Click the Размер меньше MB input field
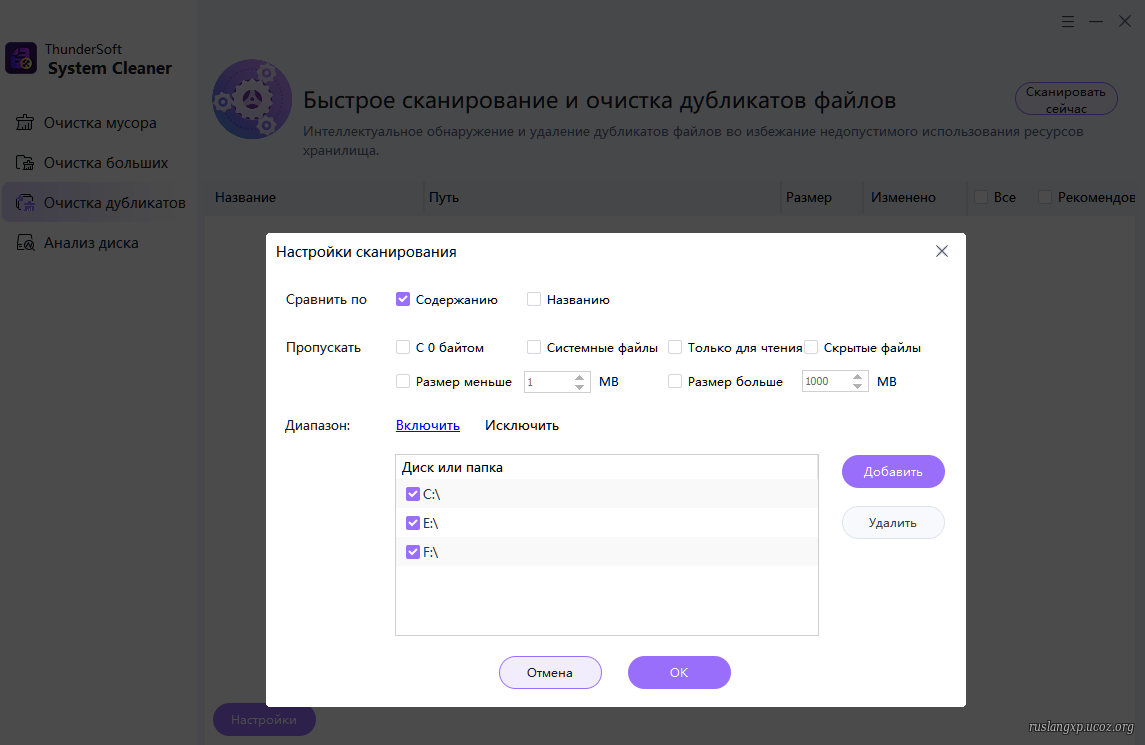The height and width of the screenshot is (745, 1145). tap(547, 382)
